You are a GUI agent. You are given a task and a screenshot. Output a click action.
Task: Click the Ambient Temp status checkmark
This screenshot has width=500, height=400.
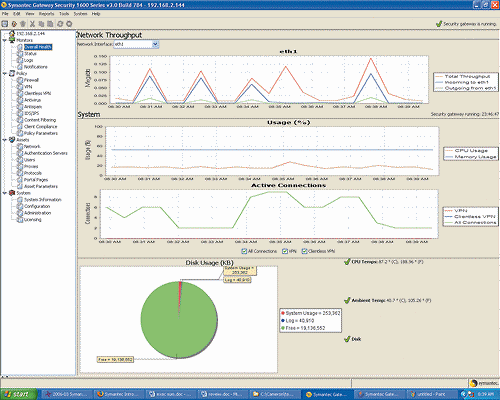tap(347, 300)
